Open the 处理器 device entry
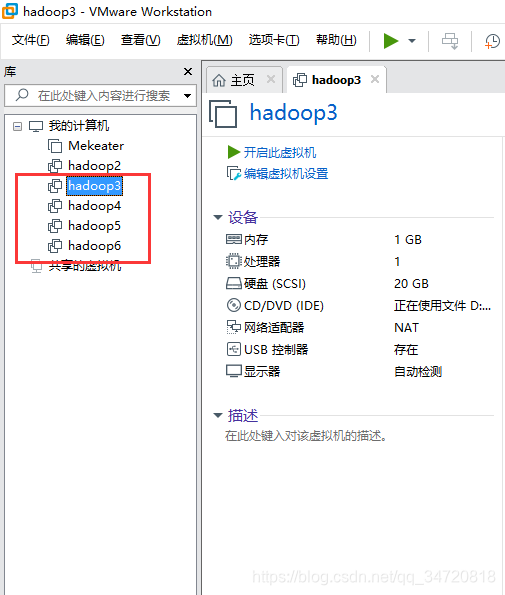The image size is (505, 595). [x=262, y=261]
